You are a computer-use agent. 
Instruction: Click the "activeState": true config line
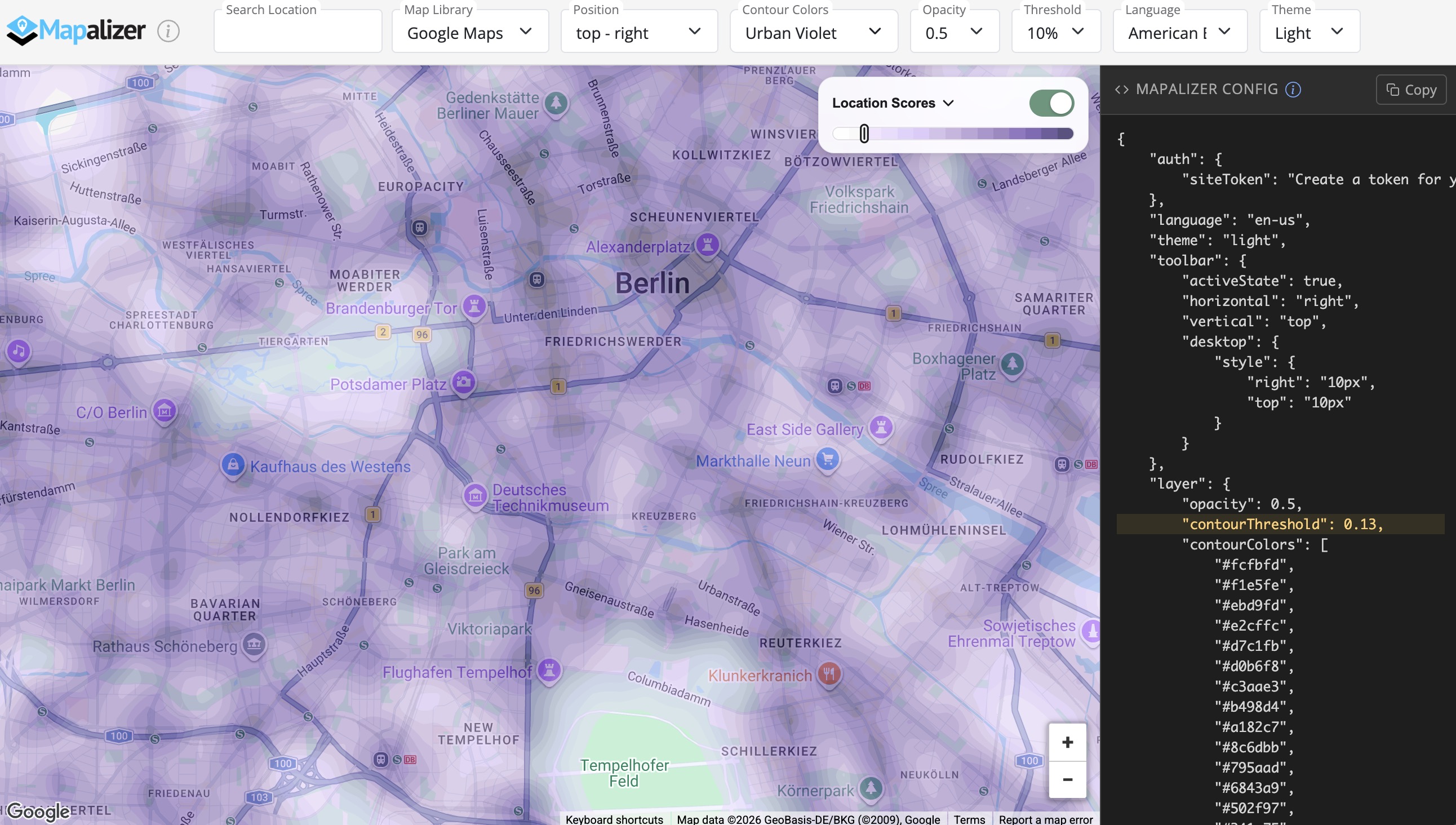pos(1262,281)
